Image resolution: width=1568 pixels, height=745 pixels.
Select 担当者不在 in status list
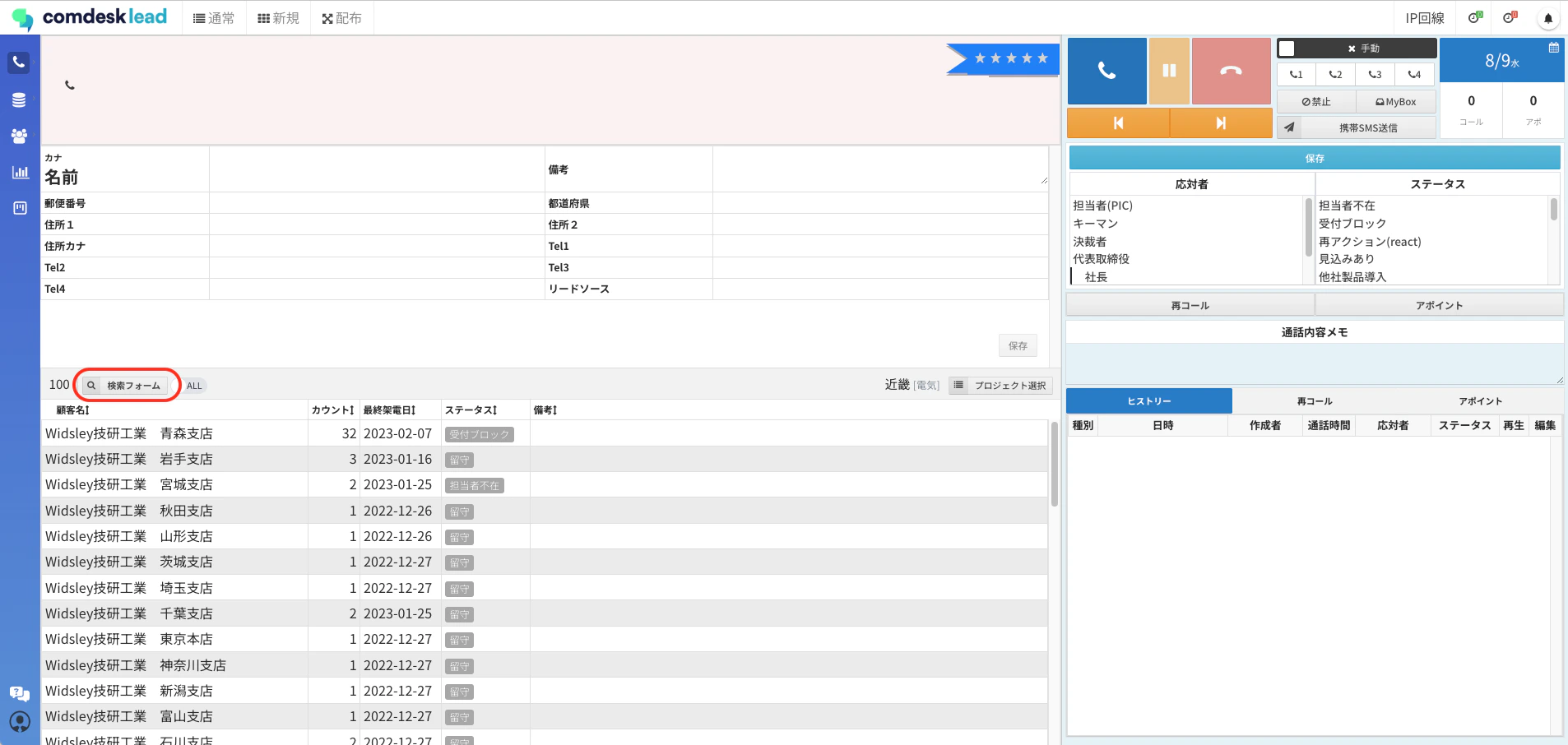[x=1348, y=206]
